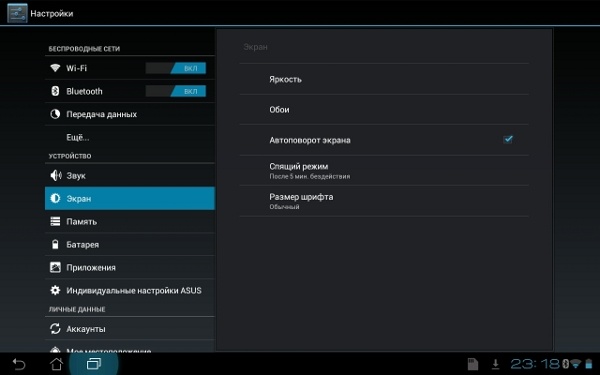Tap the Recent apps button

click(94, 364)
